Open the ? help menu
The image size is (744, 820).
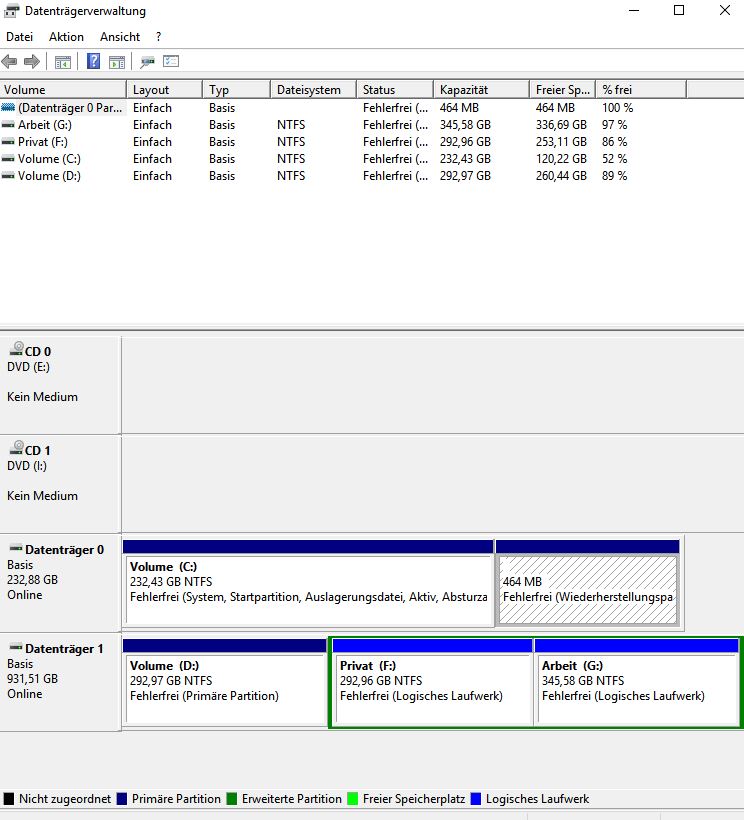(x=158, y=37)
